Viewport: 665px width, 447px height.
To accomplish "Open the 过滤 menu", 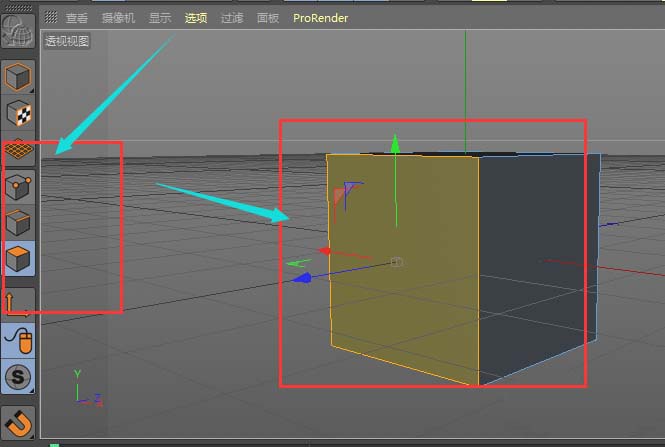I will tap(232, 18).
